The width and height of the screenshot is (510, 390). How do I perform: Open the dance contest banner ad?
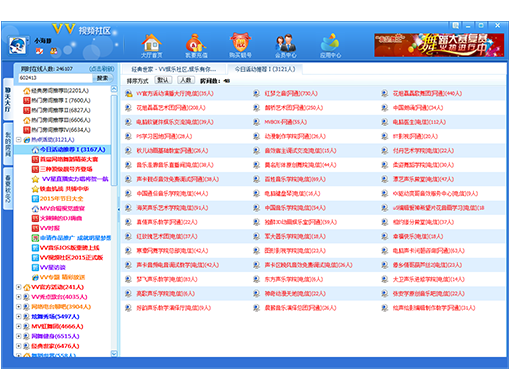[439, 45]
